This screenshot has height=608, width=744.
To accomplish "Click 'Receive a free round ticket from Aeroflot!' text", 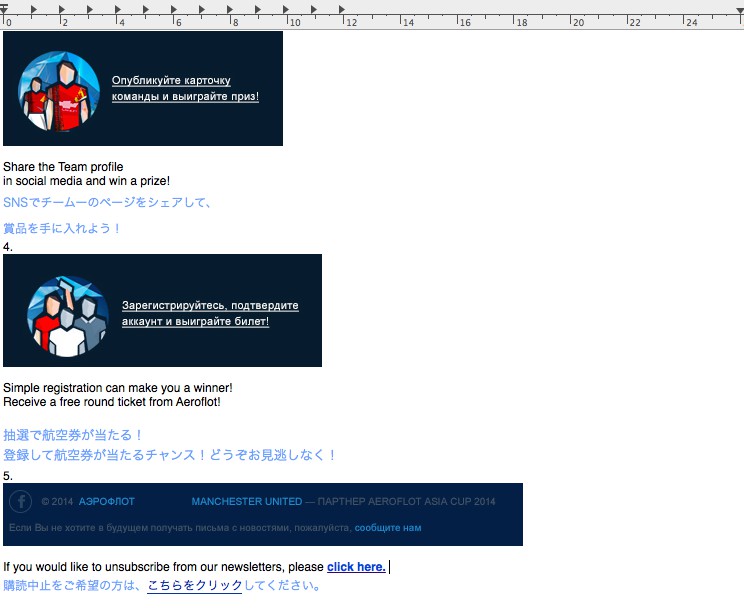I will 112,402.
